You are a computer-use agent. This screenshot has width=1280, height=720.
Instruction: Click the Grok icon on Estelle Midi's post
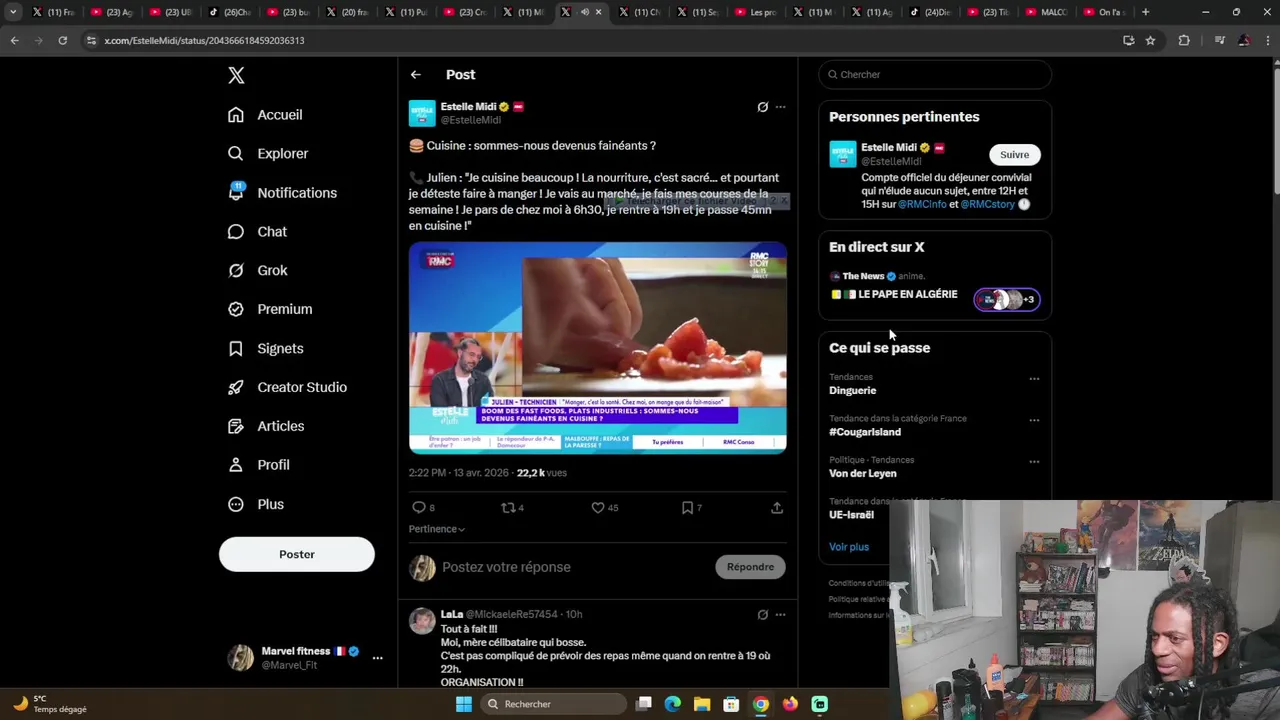pyautogui.click(x=762, y=107)
